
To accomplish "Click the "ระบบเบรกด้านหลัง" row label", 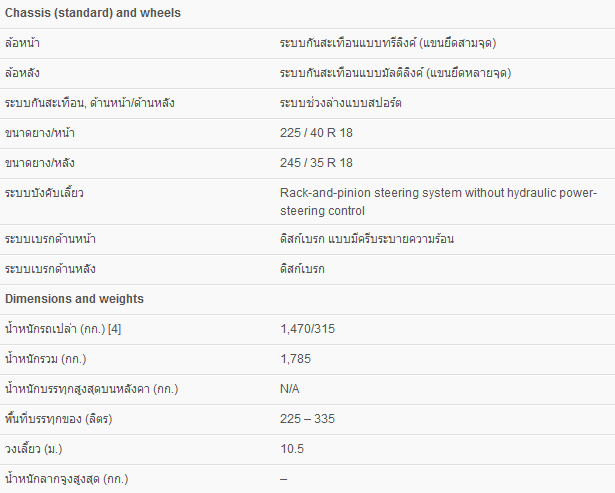I will (x=50, y=269).
